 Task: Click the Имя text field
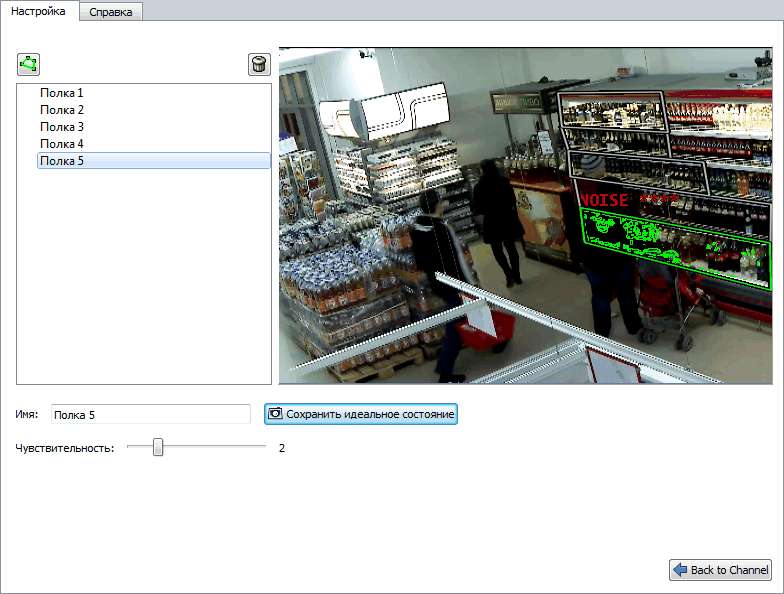(150, 414)
